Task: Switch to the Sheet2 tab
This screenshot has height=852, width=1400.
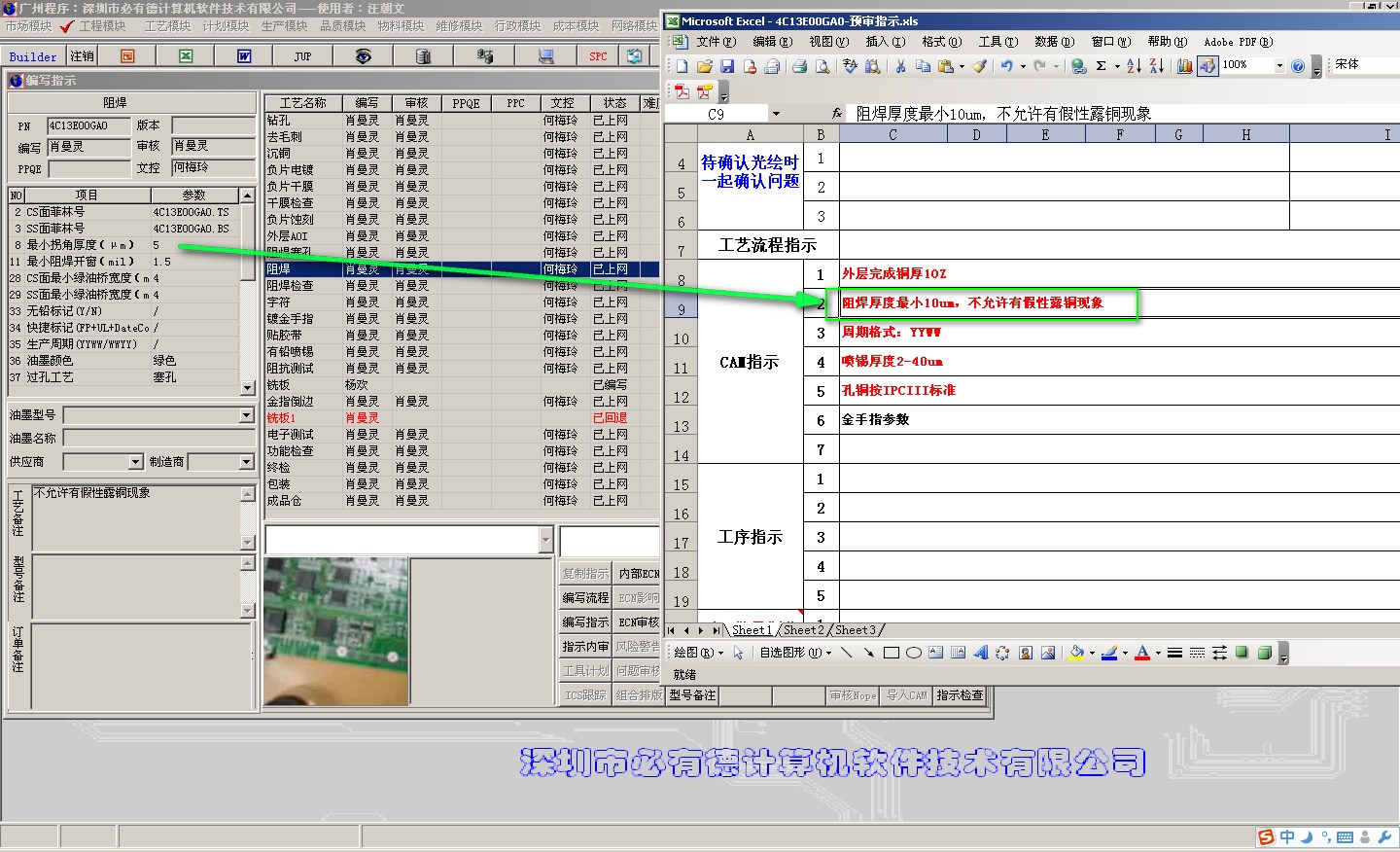Action: (x=805, y=630)
